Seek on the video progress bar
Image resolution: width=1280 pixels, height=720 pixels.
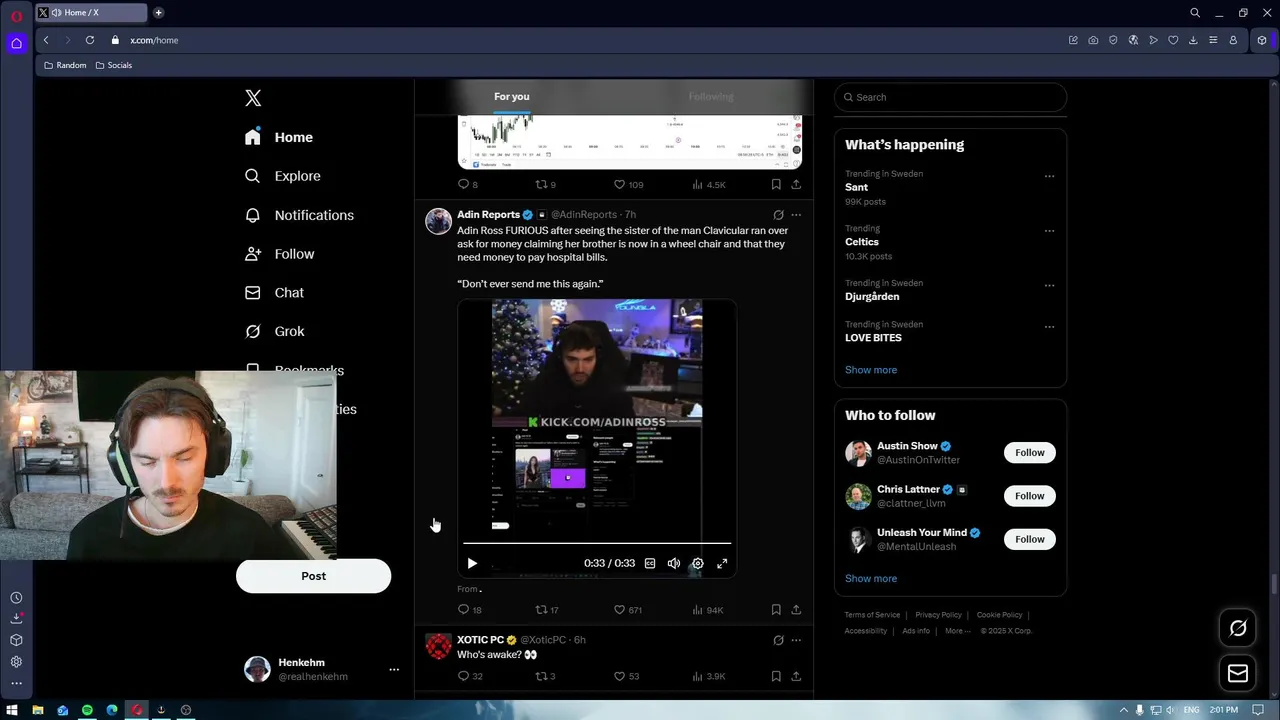tap(597, 543)
